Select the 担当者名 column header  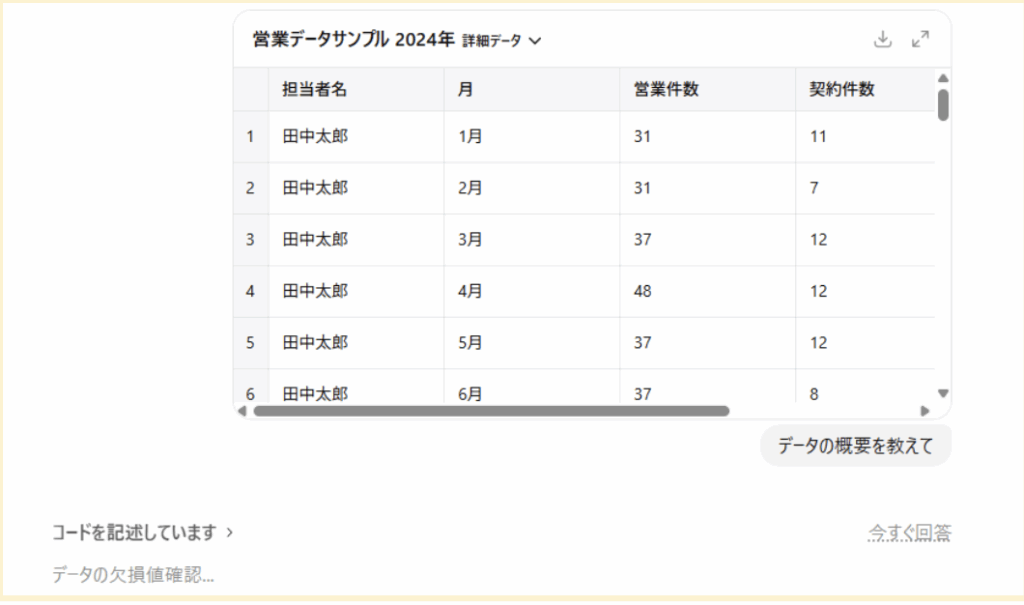coord(314,89)
